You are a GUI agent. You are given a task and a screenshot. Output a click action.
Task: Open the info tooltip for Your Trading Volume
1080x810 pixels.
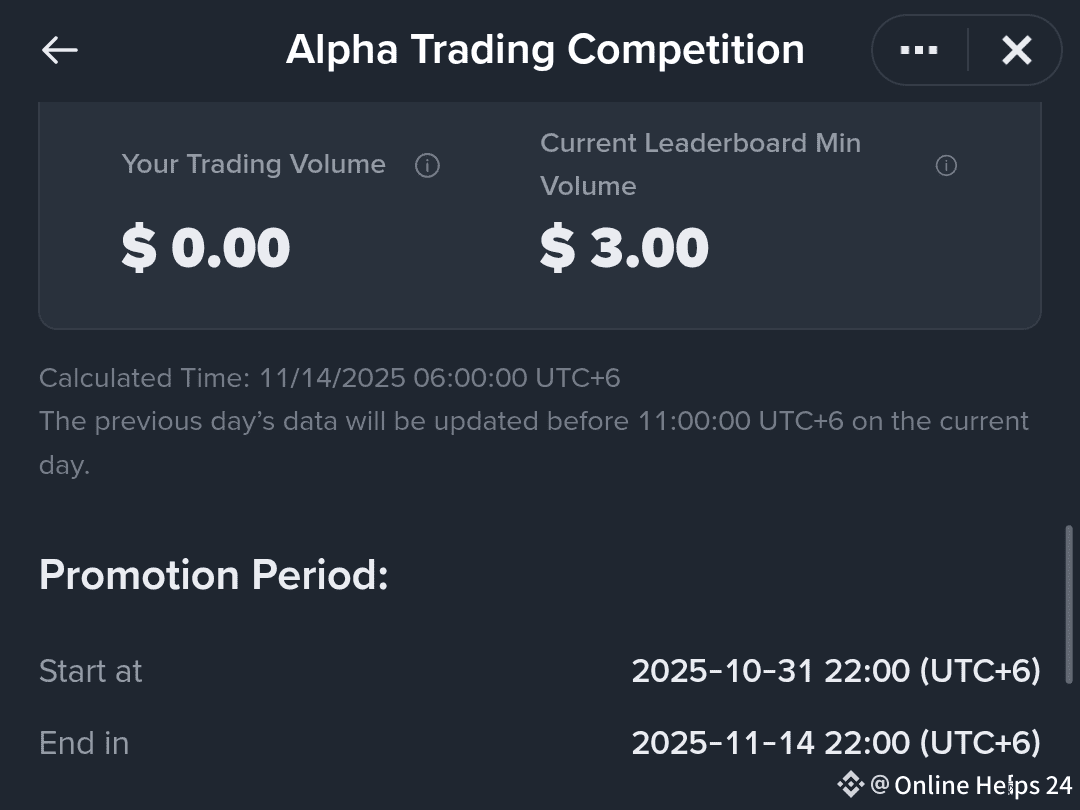427,165
